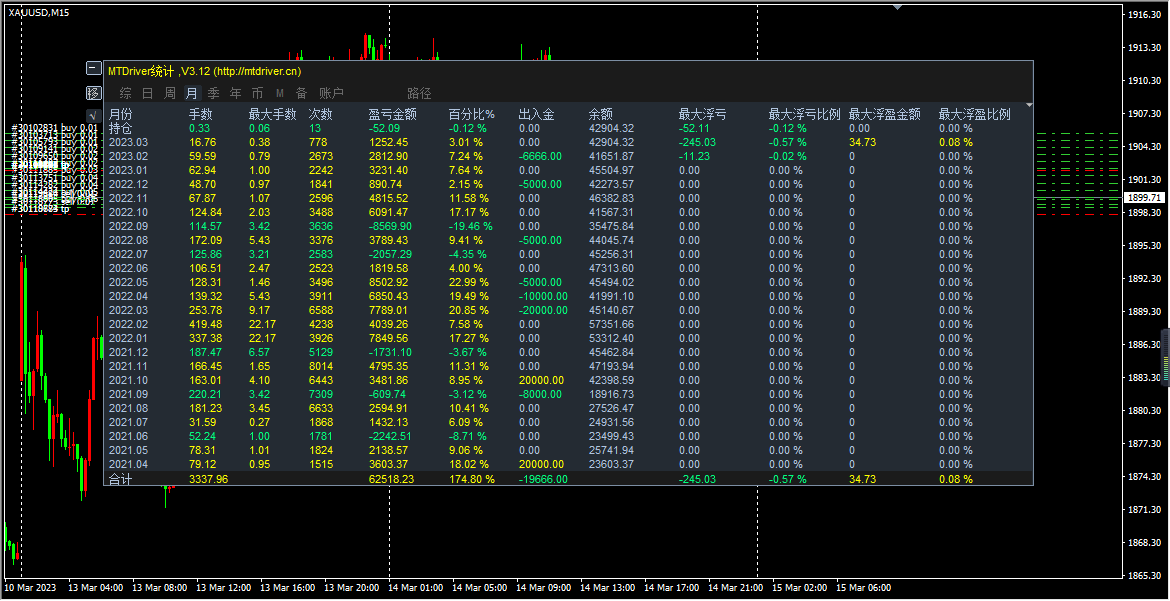Image resolution: width=1170 pixels, height=601 pixels.
Task: Click the 合计 totals row label
Action: pos(120,479)
